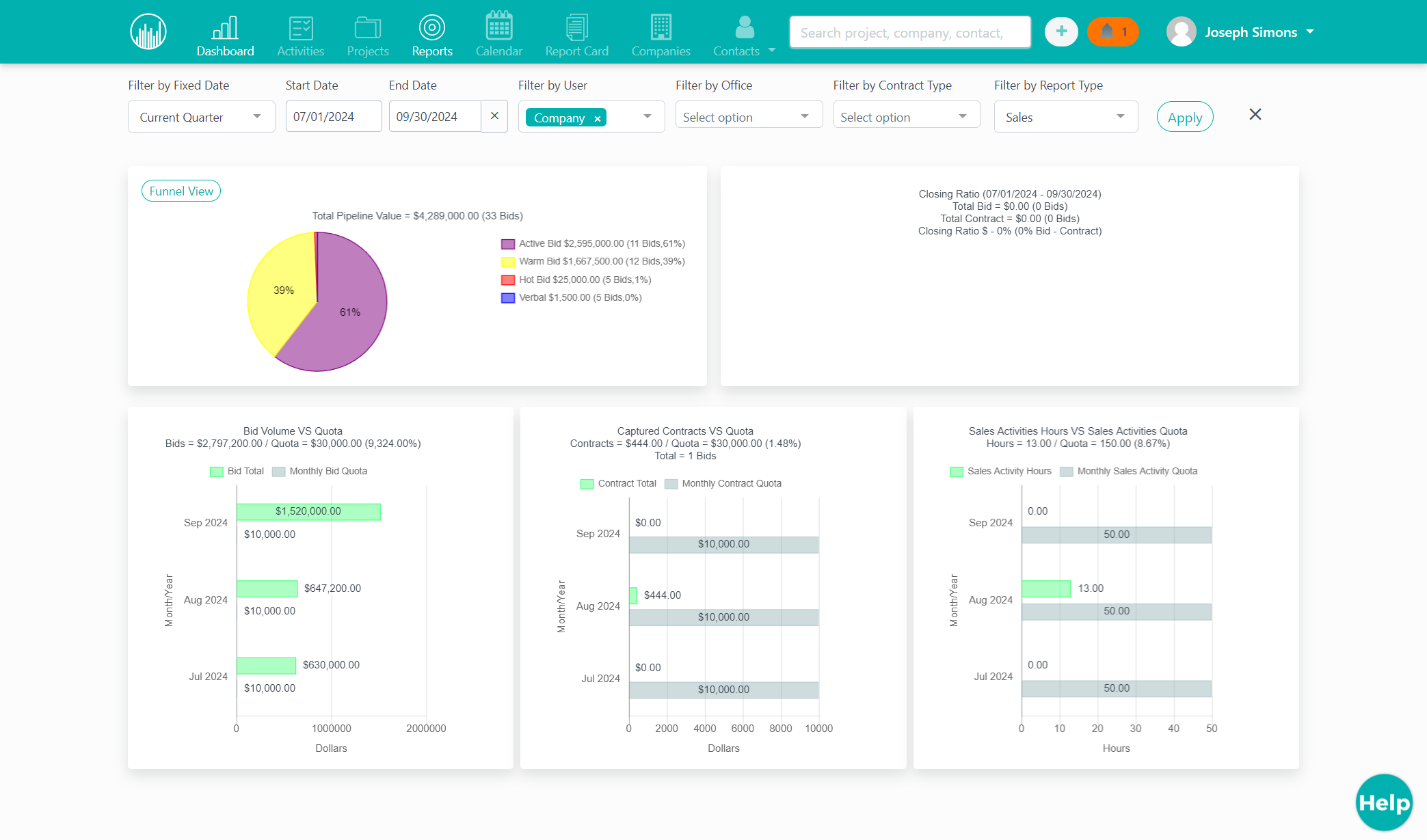1427x840 pixels.
Task: Open the Calendar icon
Action: (499, 26)
